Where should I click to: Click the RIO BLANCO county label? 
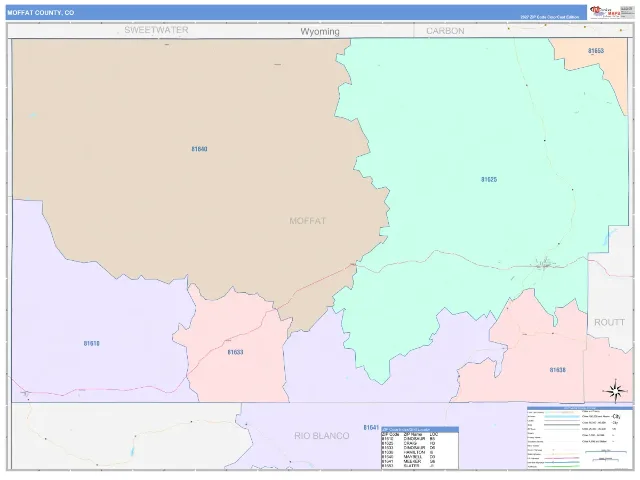click(x=322, y=436)
